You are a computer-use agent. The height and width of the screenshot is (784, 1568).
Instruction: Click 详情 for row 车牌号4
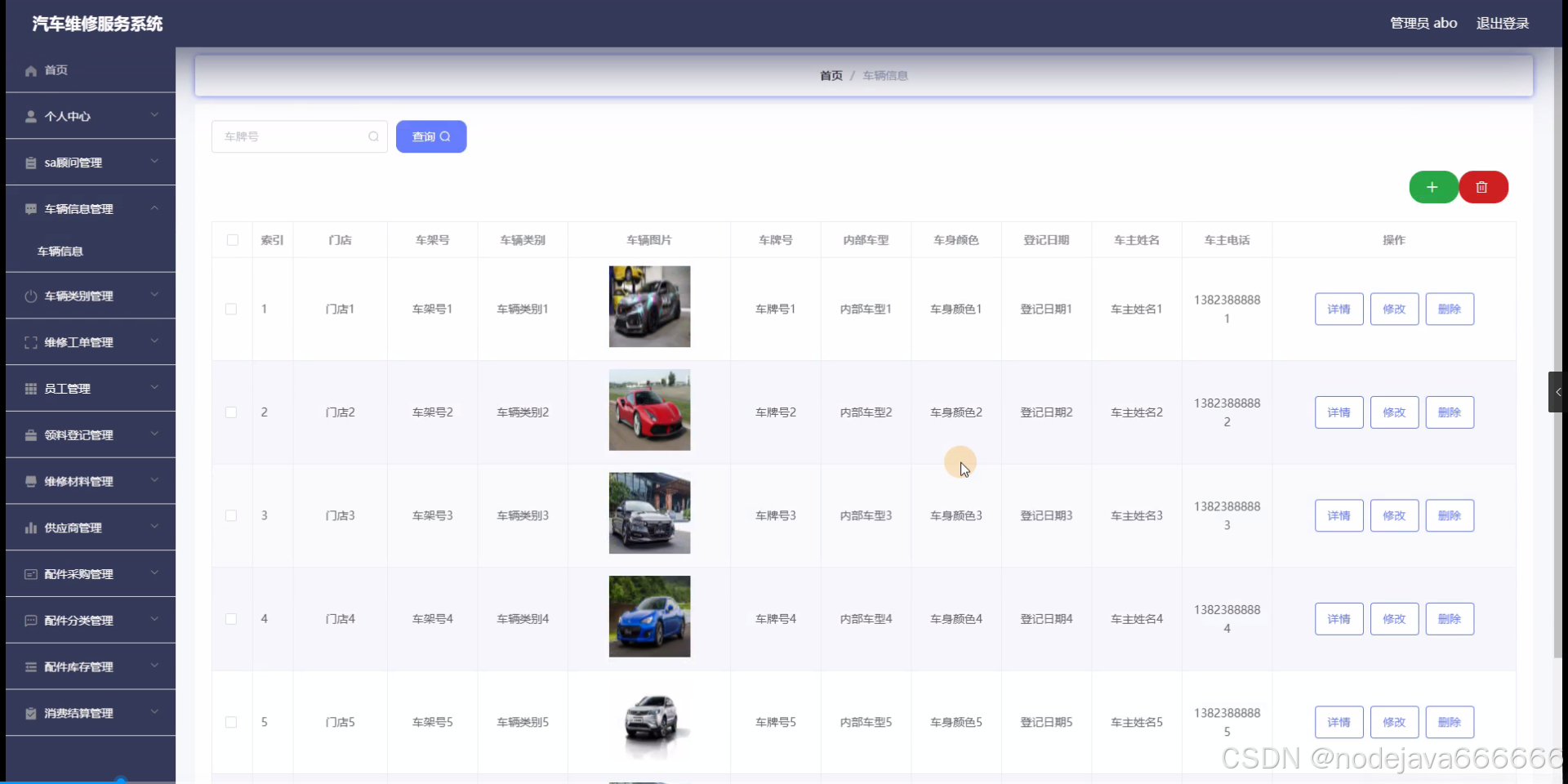tap(1339, 619)
